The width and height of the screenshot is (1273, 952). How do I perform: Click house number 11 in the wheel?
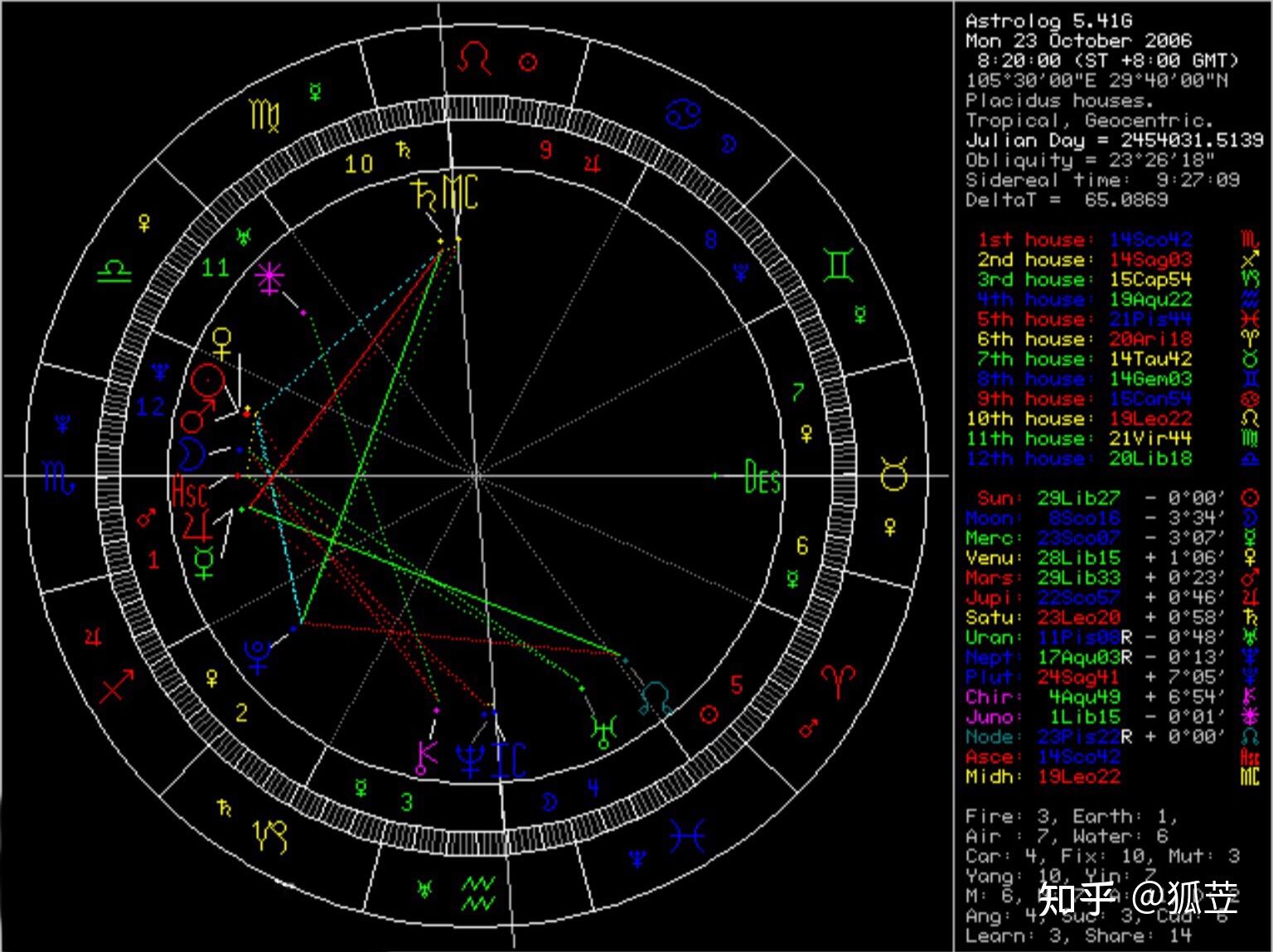(215, 267)
